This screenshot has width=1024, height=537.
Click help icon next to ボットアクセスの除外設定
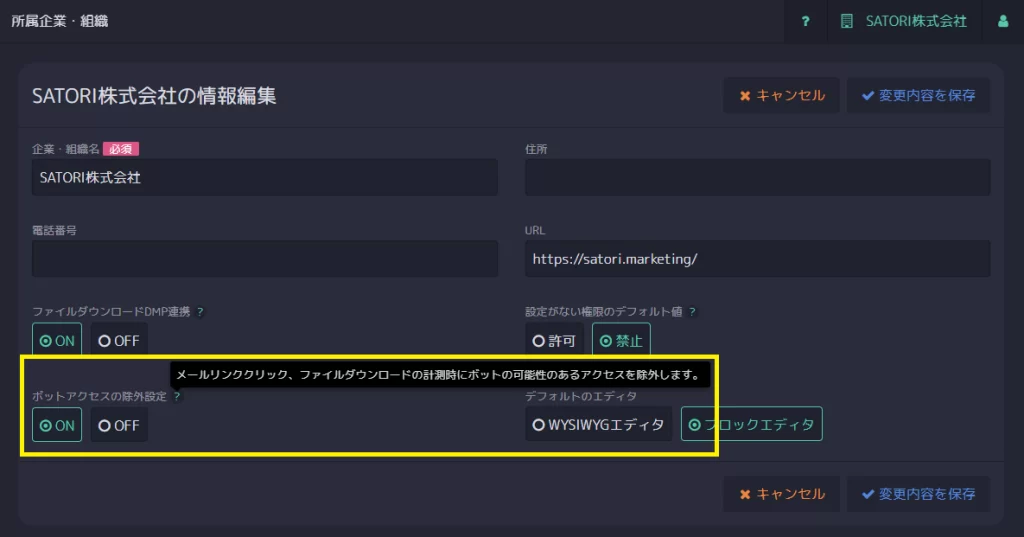(x=176, y=397)
